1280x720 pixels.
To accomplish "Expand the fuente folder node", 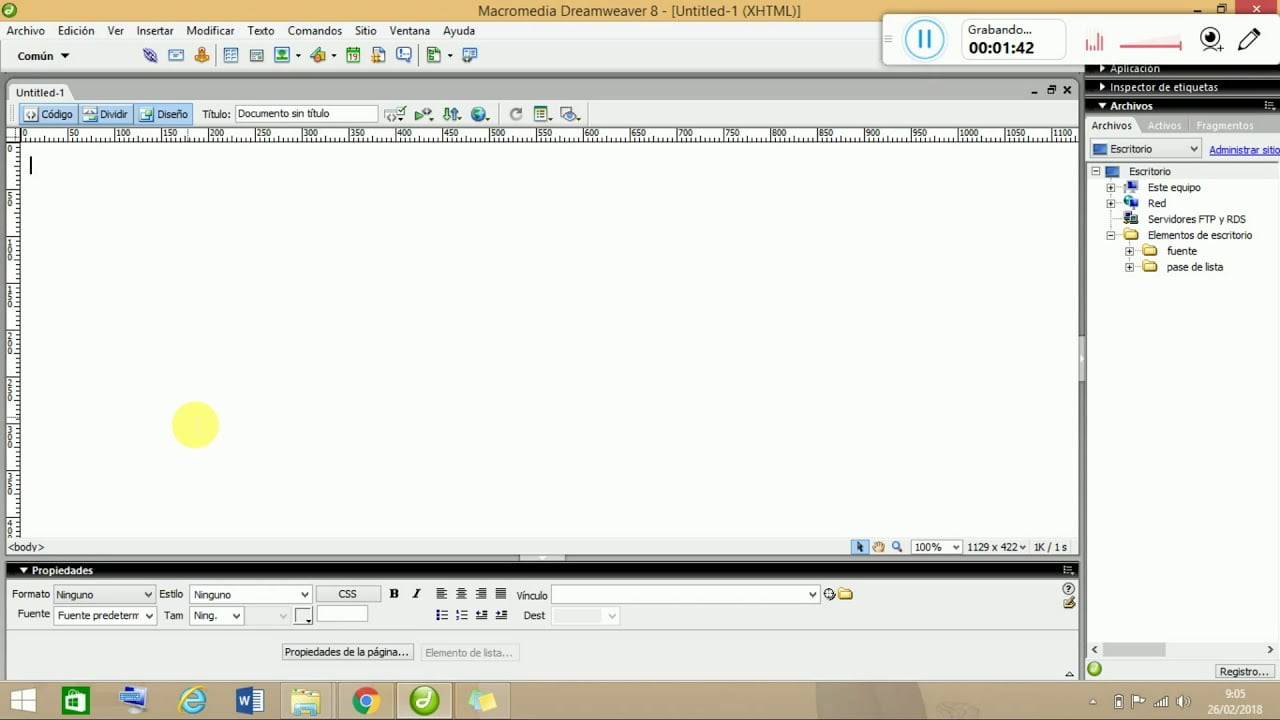I will [x=1129, y=252].
